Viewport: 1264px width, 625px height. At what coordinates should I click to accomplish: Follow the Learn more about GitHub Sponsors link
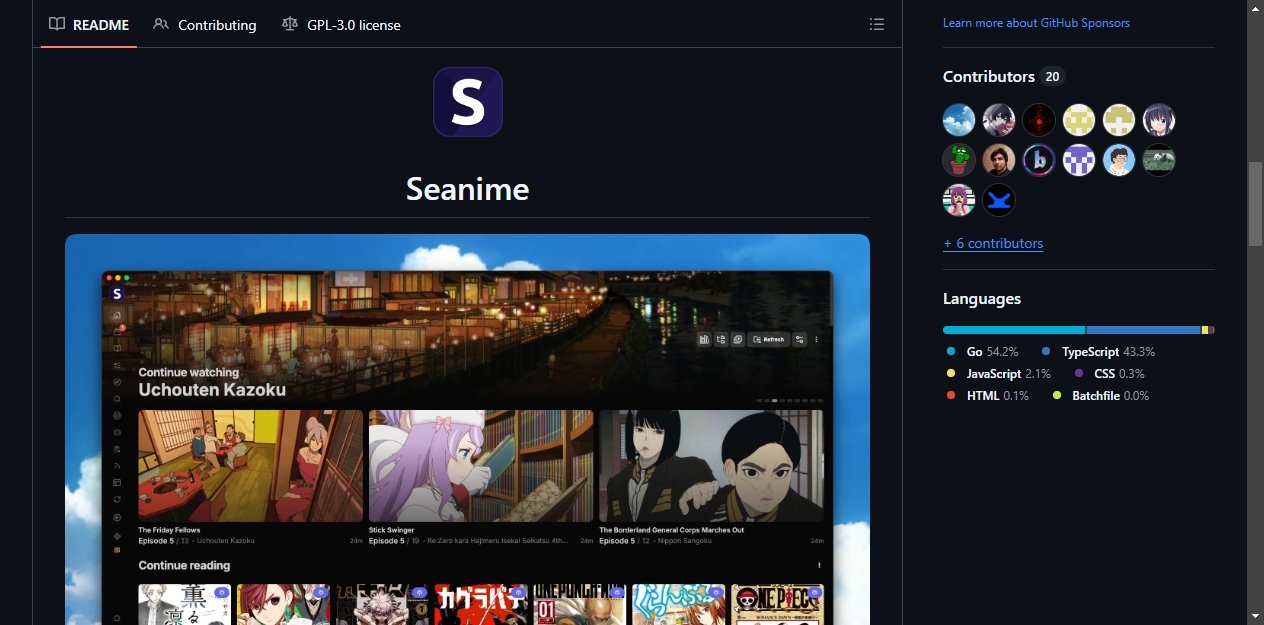tap(1036, 23)
